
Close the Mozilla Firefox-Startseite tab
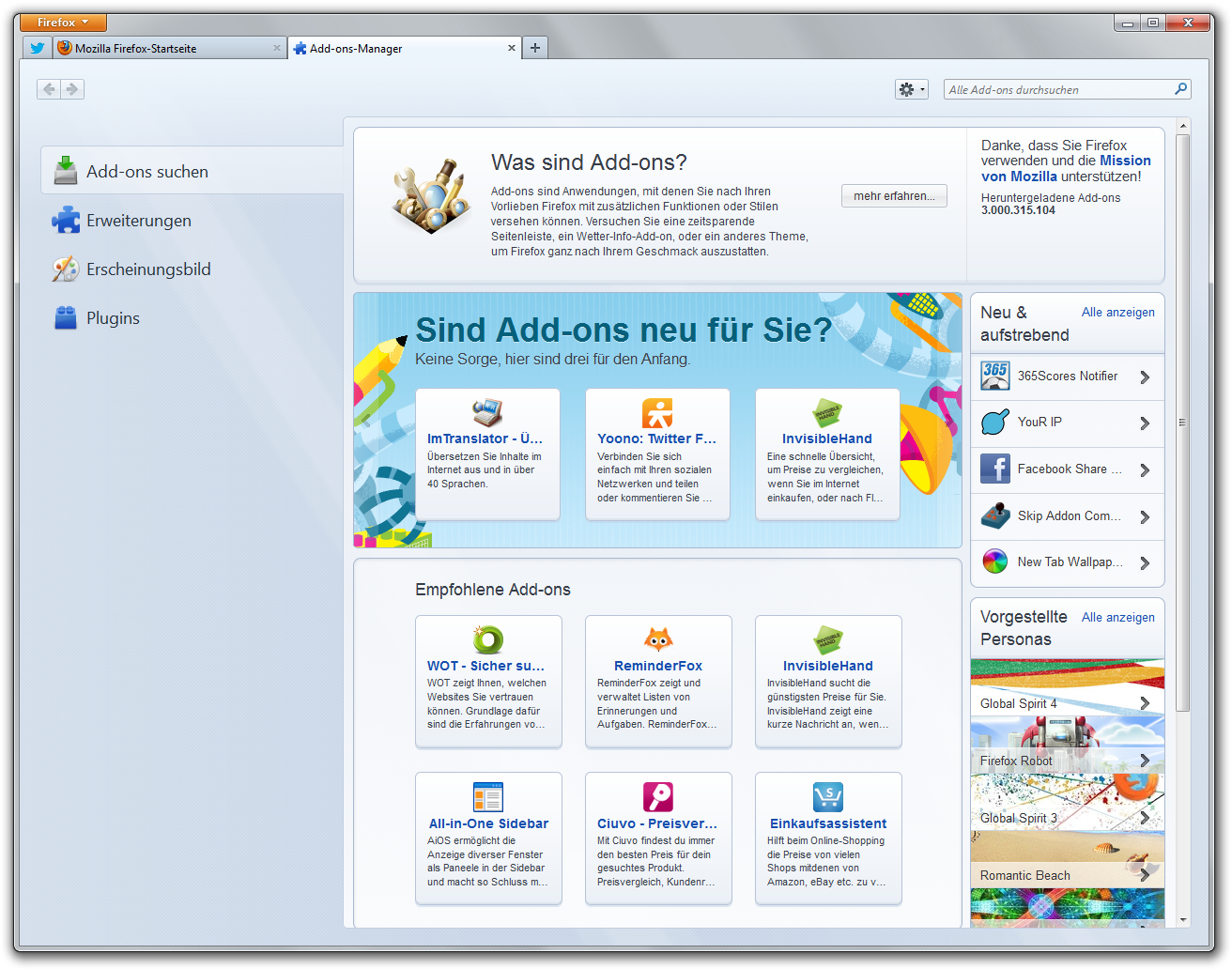[x=277, y=48]
